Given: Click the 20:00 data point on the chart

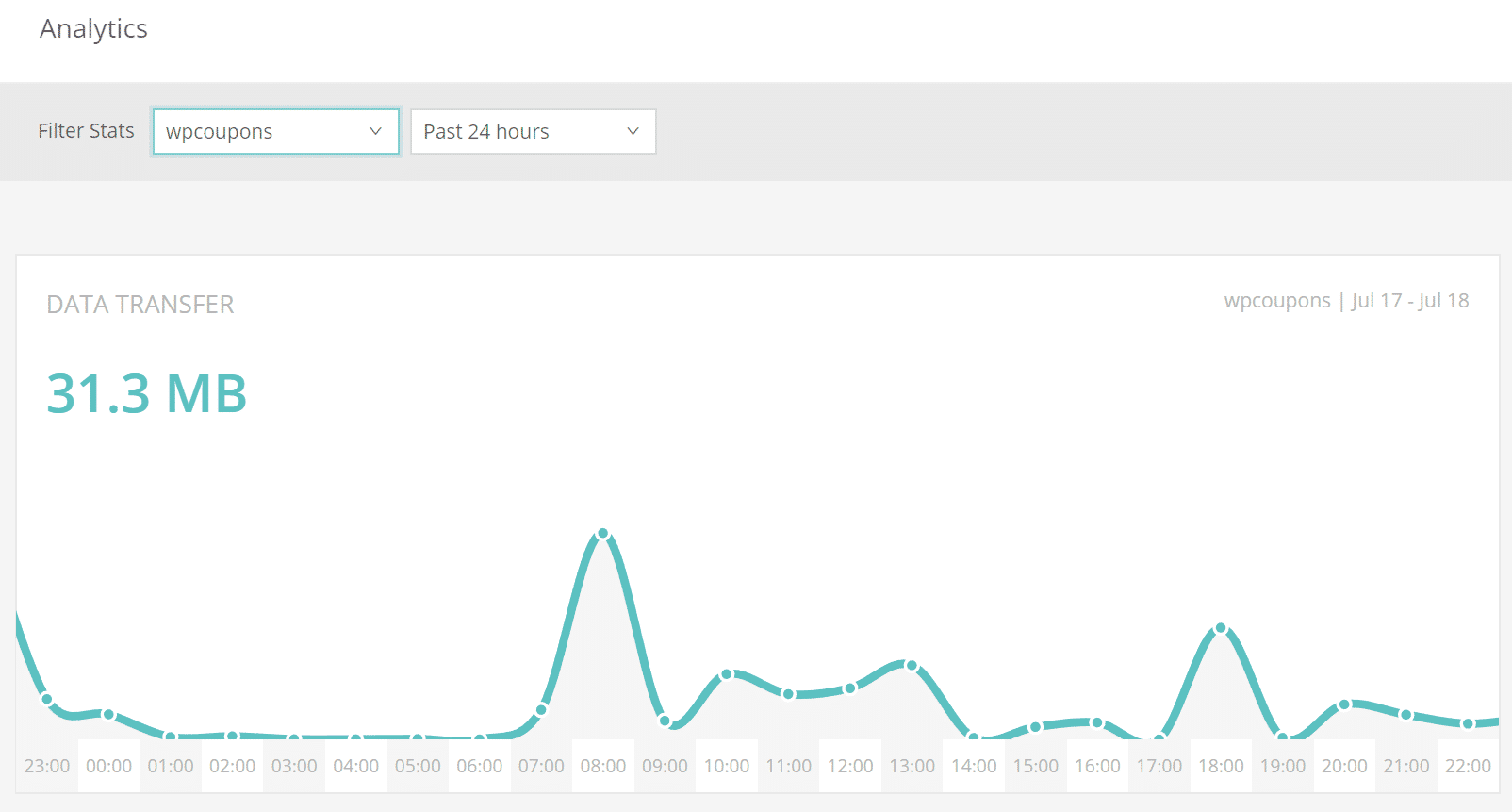Looking at the screenshot, I should tap(1344, 704).
